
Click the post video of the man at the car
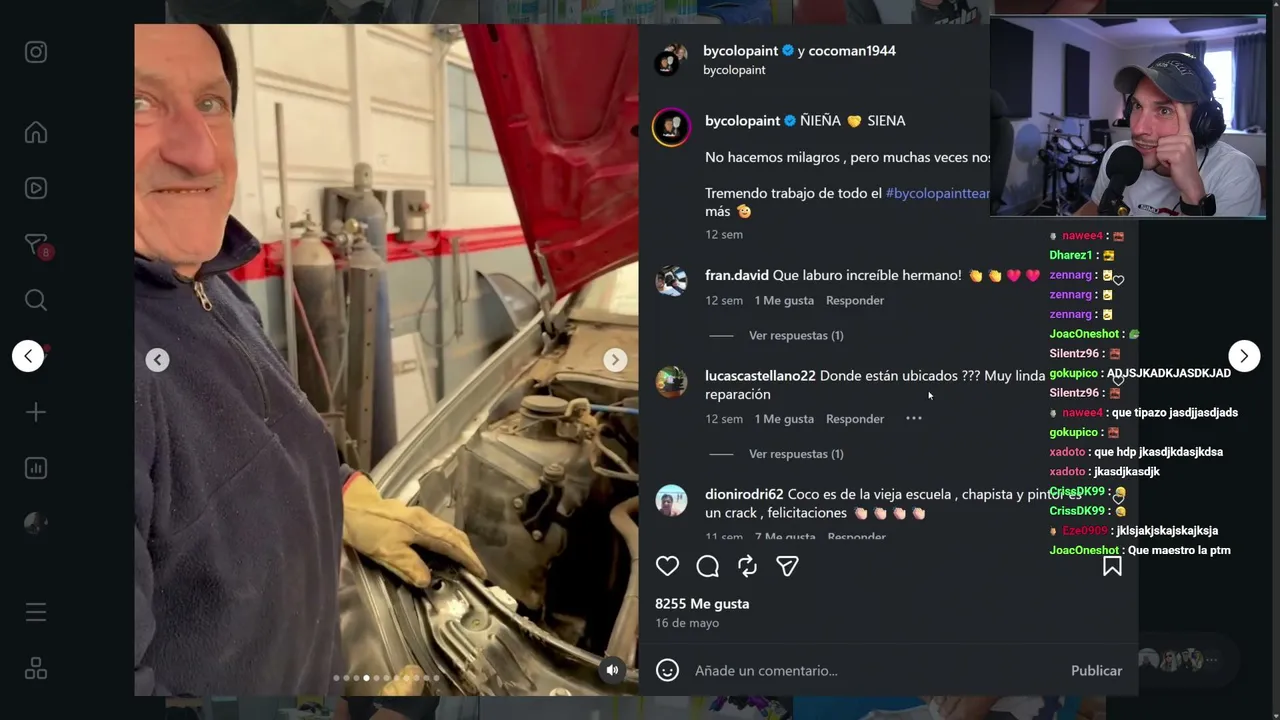tap(386, 360)
